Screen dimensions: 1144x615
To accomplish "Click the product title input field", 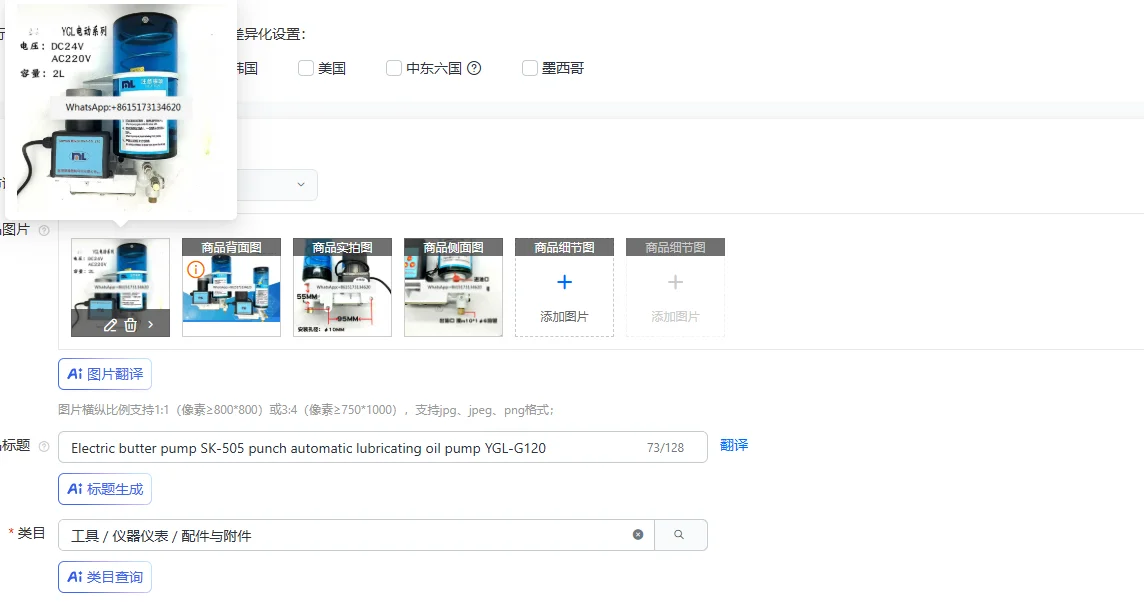I will (x=383, y=447).
